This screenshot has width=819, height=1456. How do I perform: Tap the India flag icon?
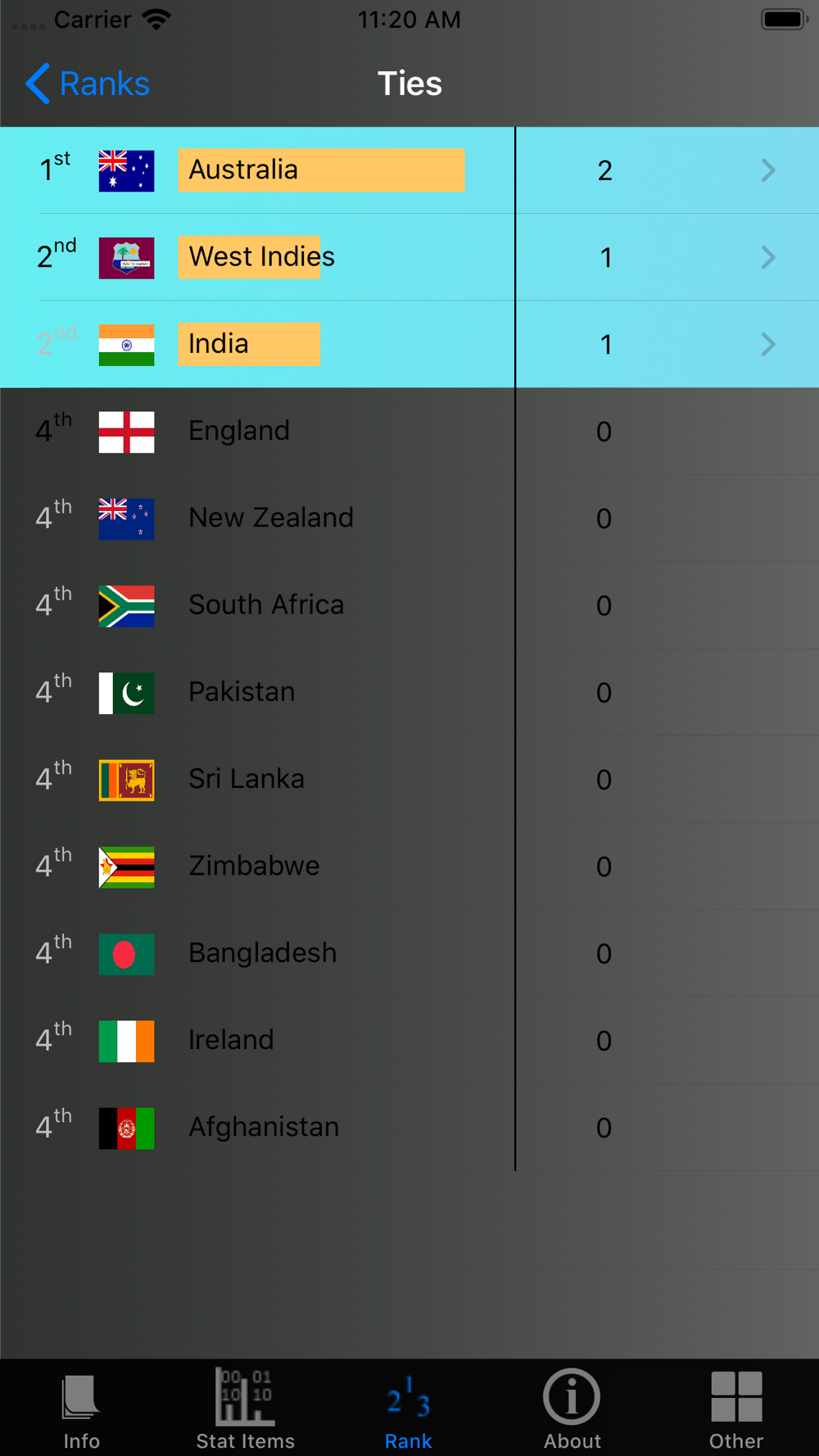click(x=126, y=345)
